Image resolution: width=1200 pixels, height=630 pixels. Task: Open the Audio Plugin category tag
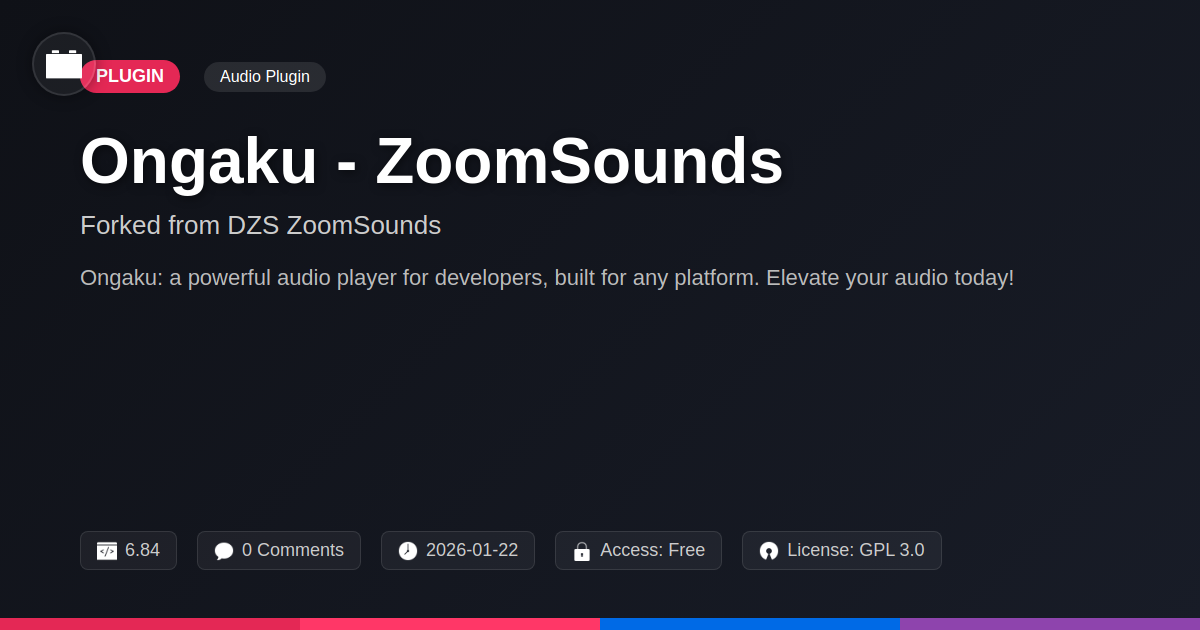tap(265, 77)
